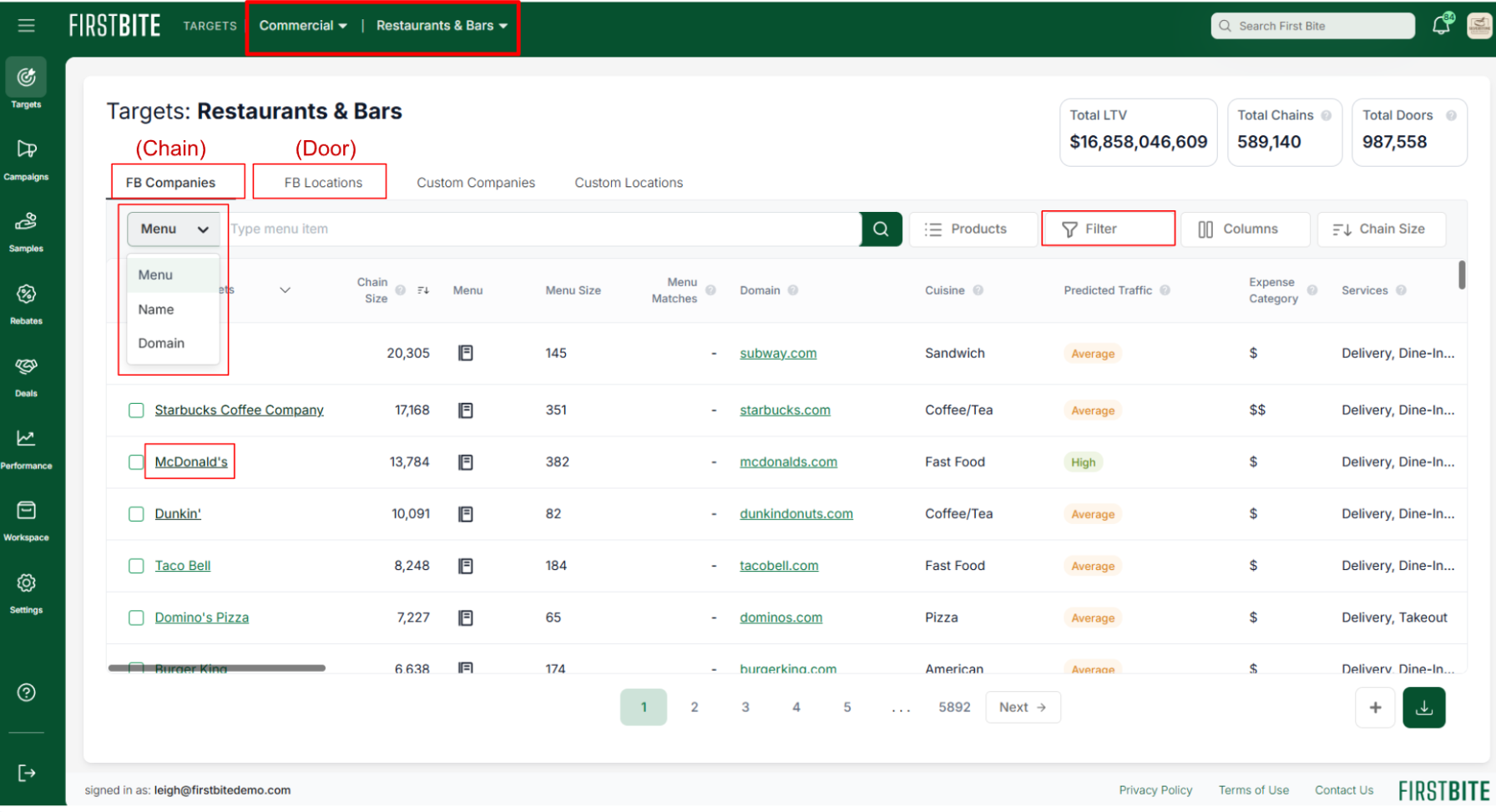Open the starbucks.com domain link

785,411
